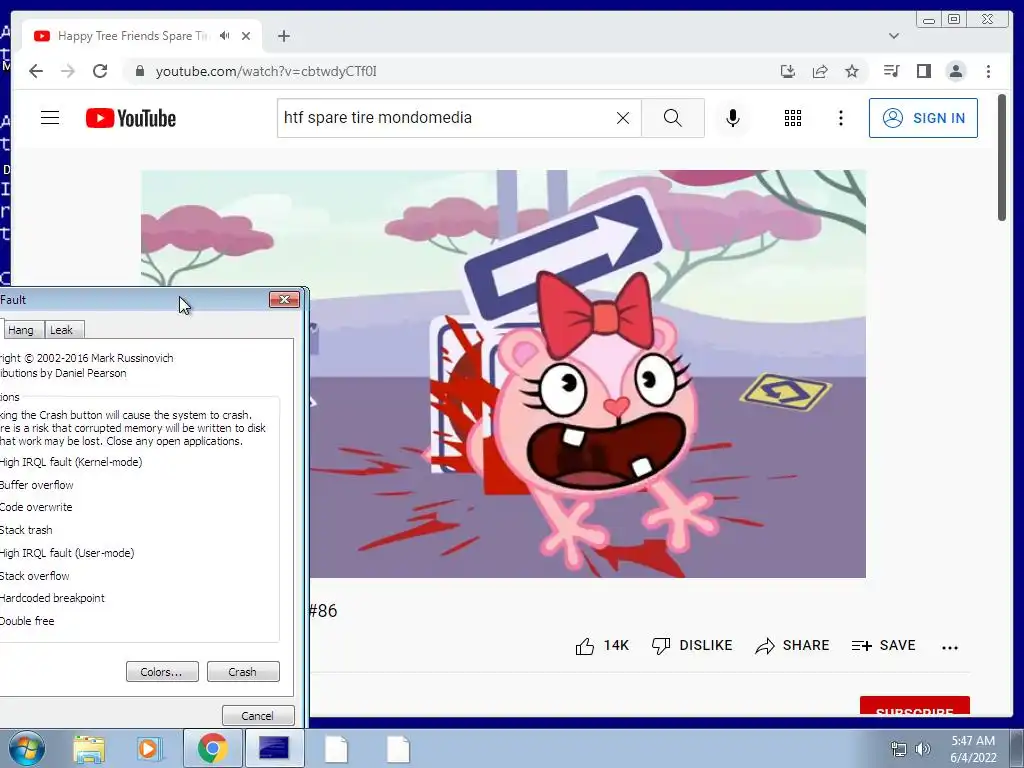
Task: Click the DISLIKE button
Action: pos(692,646)
